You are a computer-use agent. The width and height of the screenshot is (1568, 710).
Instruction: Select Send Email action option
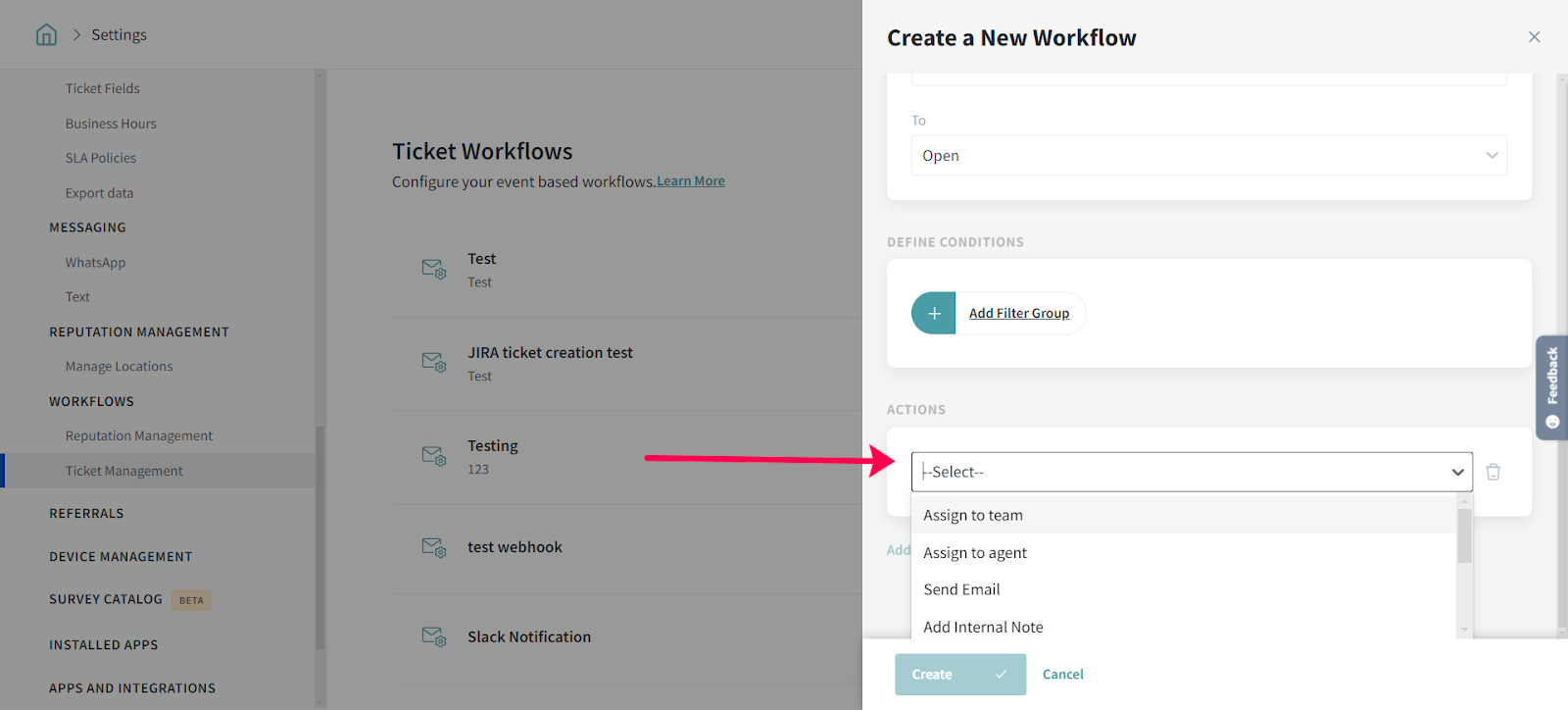pyautogui.click(x=961, y=589)
